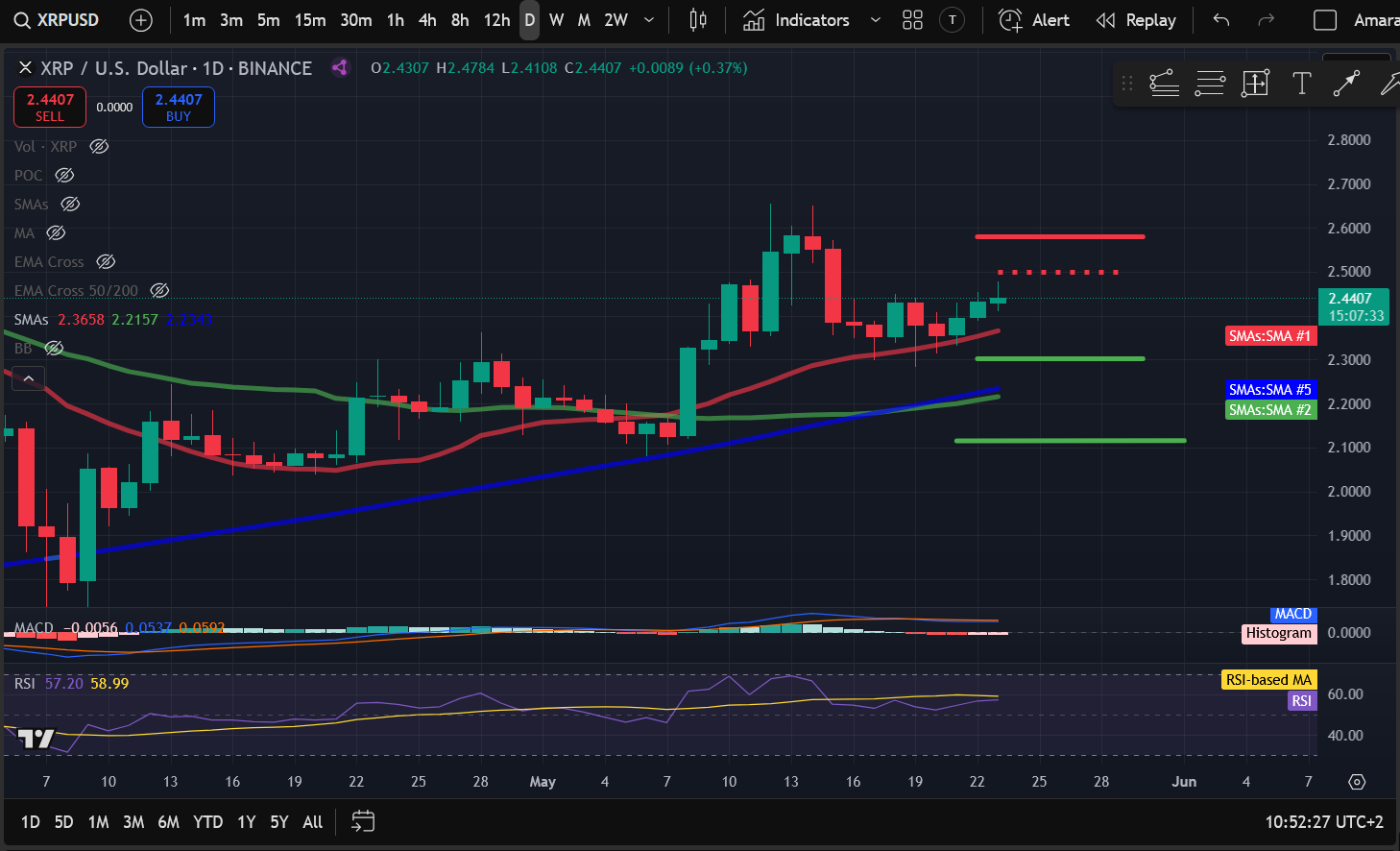The height and width of the screenshot is (851, 1400).
Task: Show the Vol XRP indicator
Action: click(x=99, y=147)
